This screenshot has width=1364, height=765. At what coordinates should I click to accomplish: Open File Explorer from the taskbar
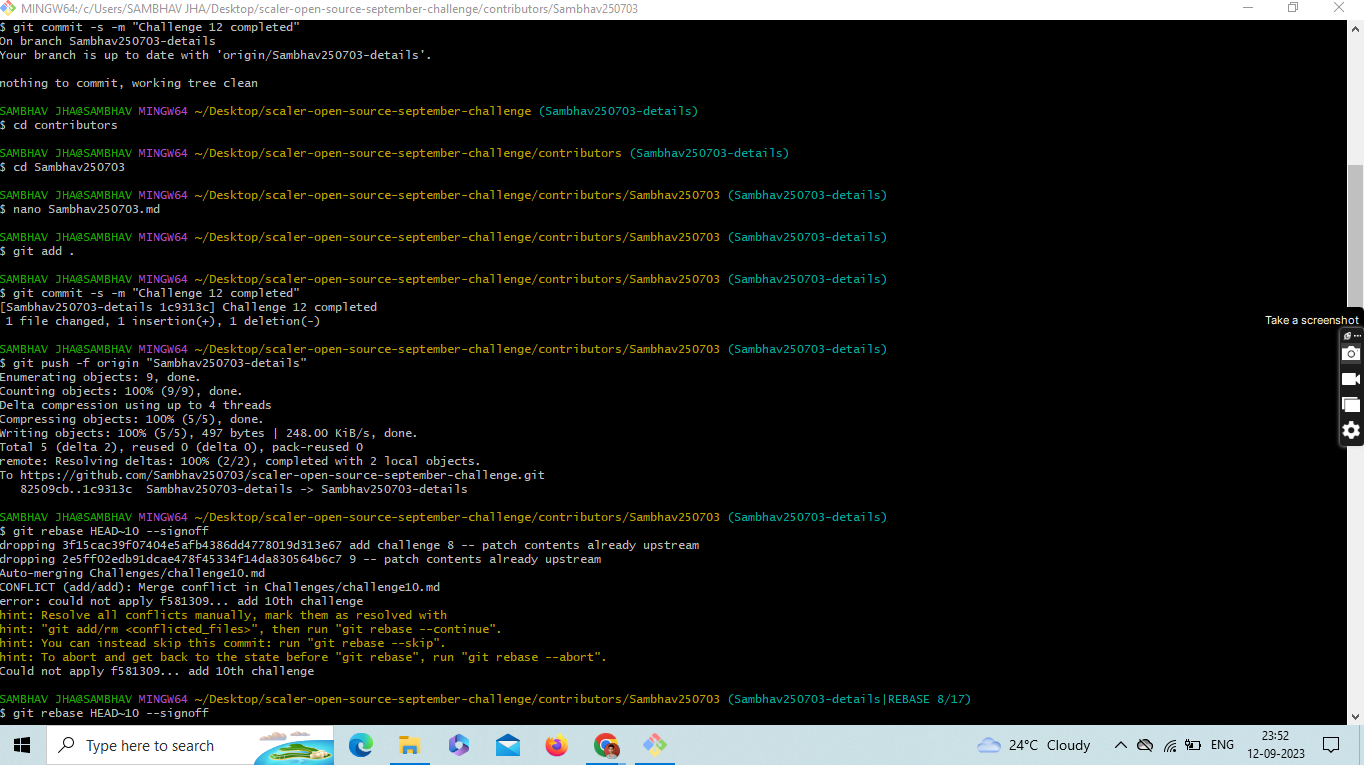point(409,745)
